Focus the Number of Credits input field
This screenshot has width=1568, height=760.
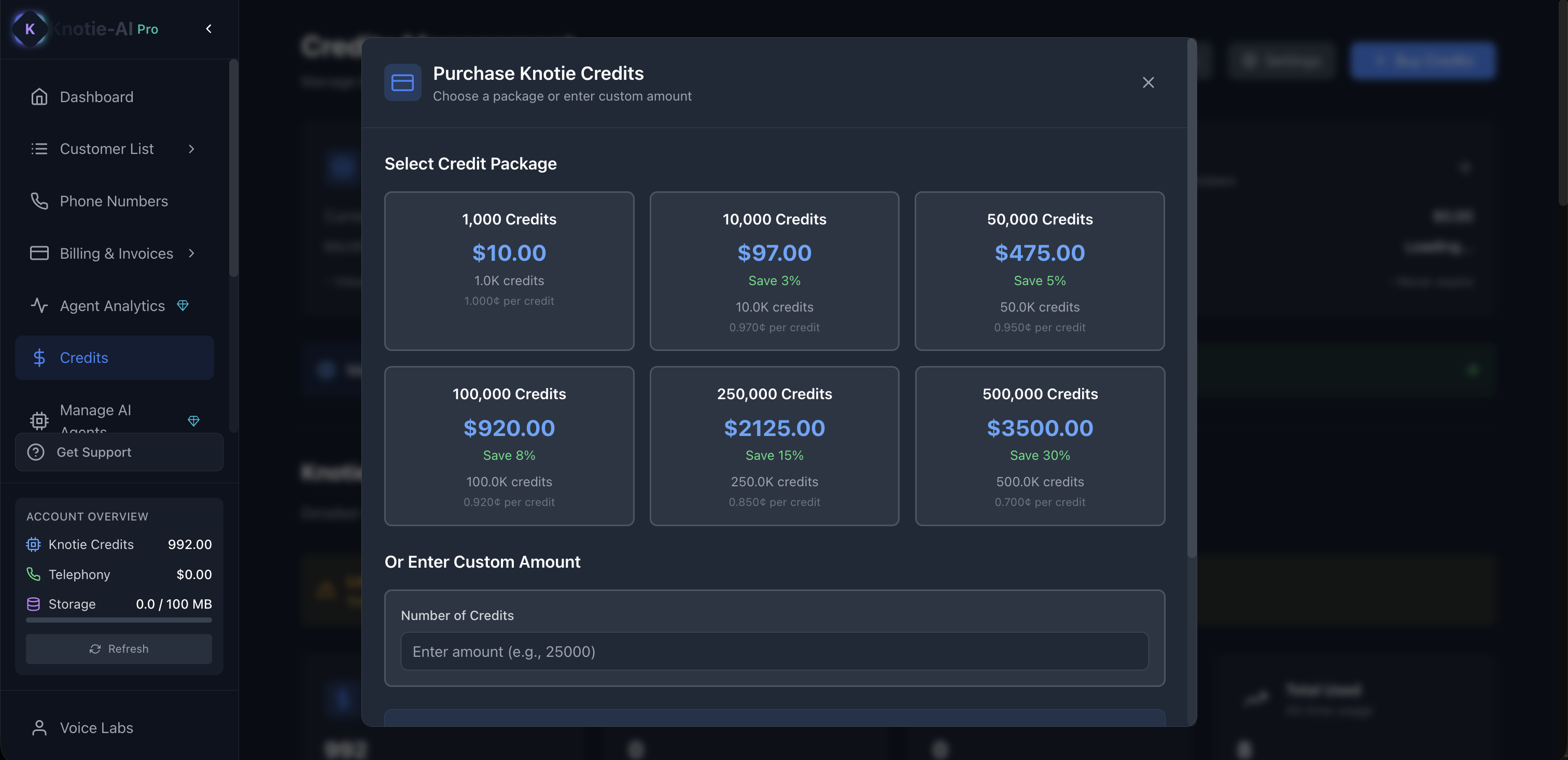click(774, 651)
